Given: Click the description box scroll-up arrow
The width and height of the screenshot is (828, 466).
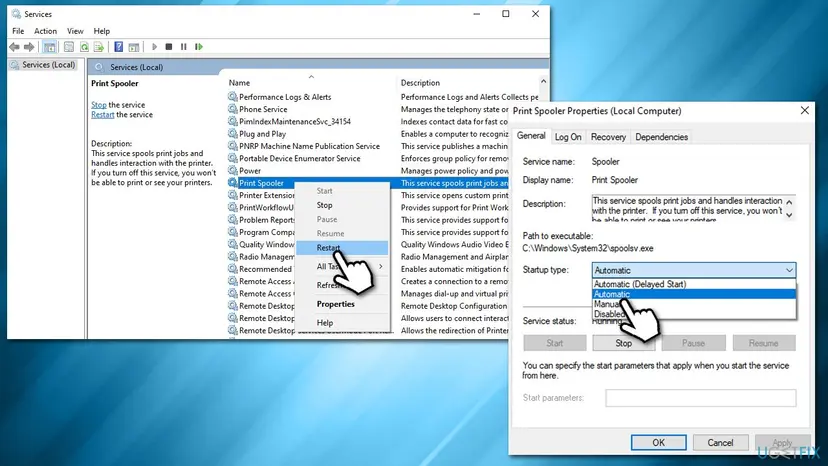Looking at the screenshot, I should click(789, 202).
